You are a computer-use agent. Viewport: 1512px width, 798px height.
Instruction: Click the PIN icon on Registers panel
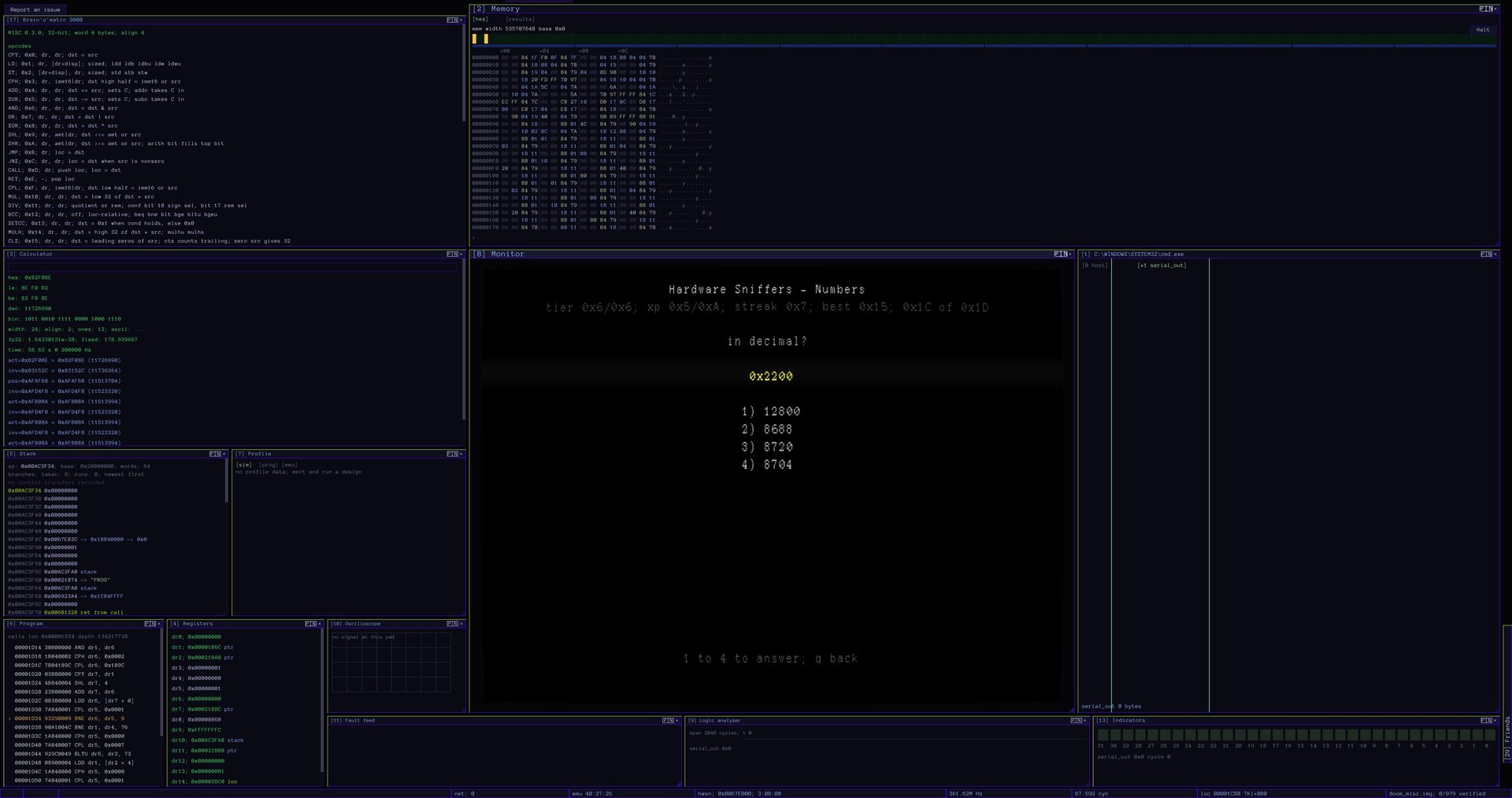(310, 623)
